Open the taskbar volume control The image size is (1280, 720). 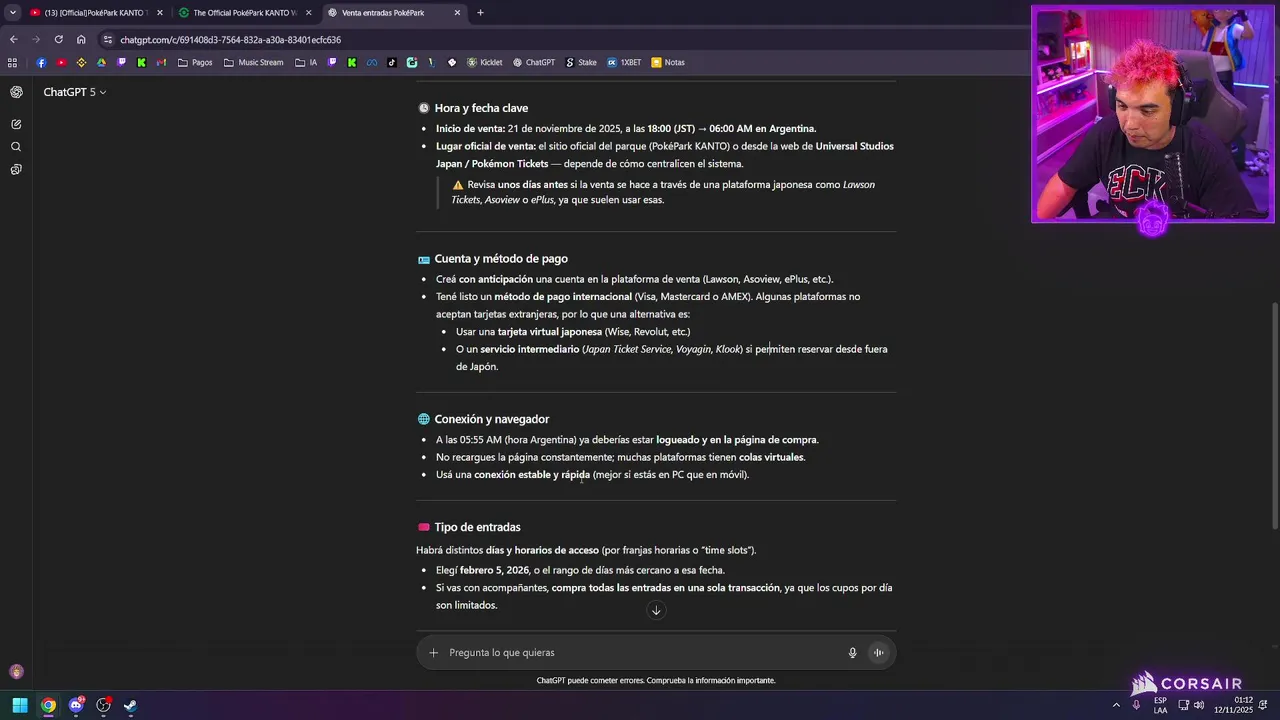[x=1200, y=705]
